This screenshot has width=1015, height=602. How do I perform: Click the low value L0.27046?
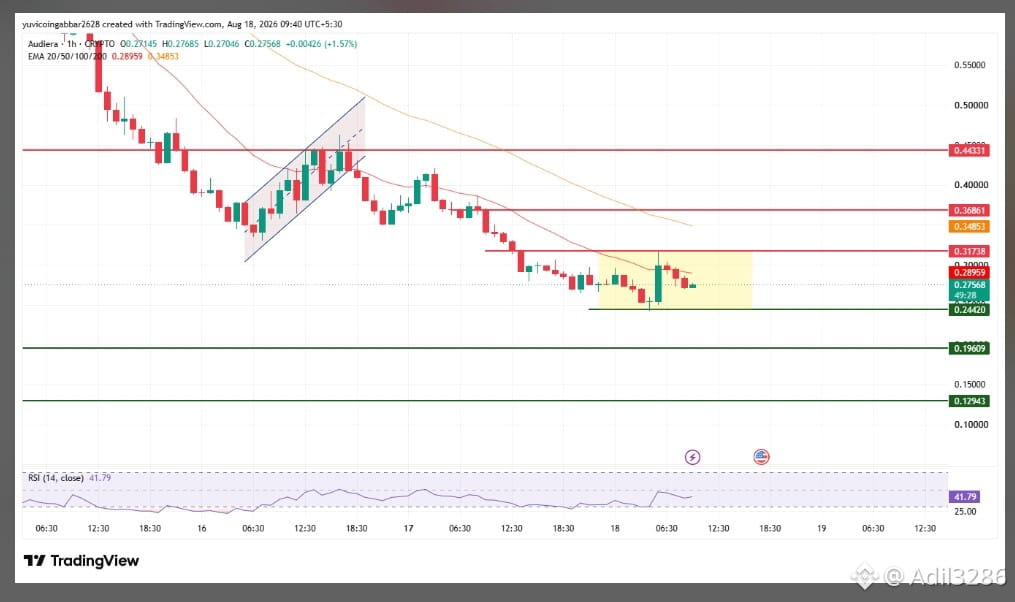[x=221, y=44]
